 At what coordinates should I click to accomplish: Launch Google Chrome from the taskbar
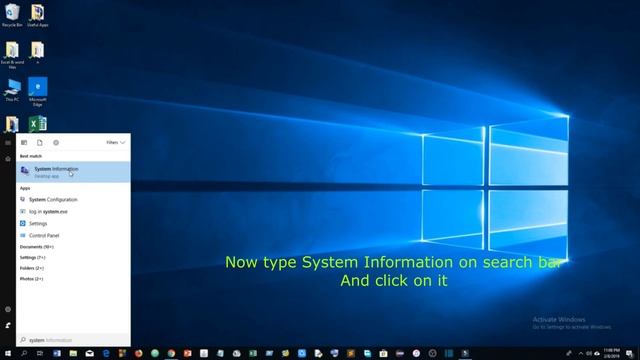coord(171,353)
